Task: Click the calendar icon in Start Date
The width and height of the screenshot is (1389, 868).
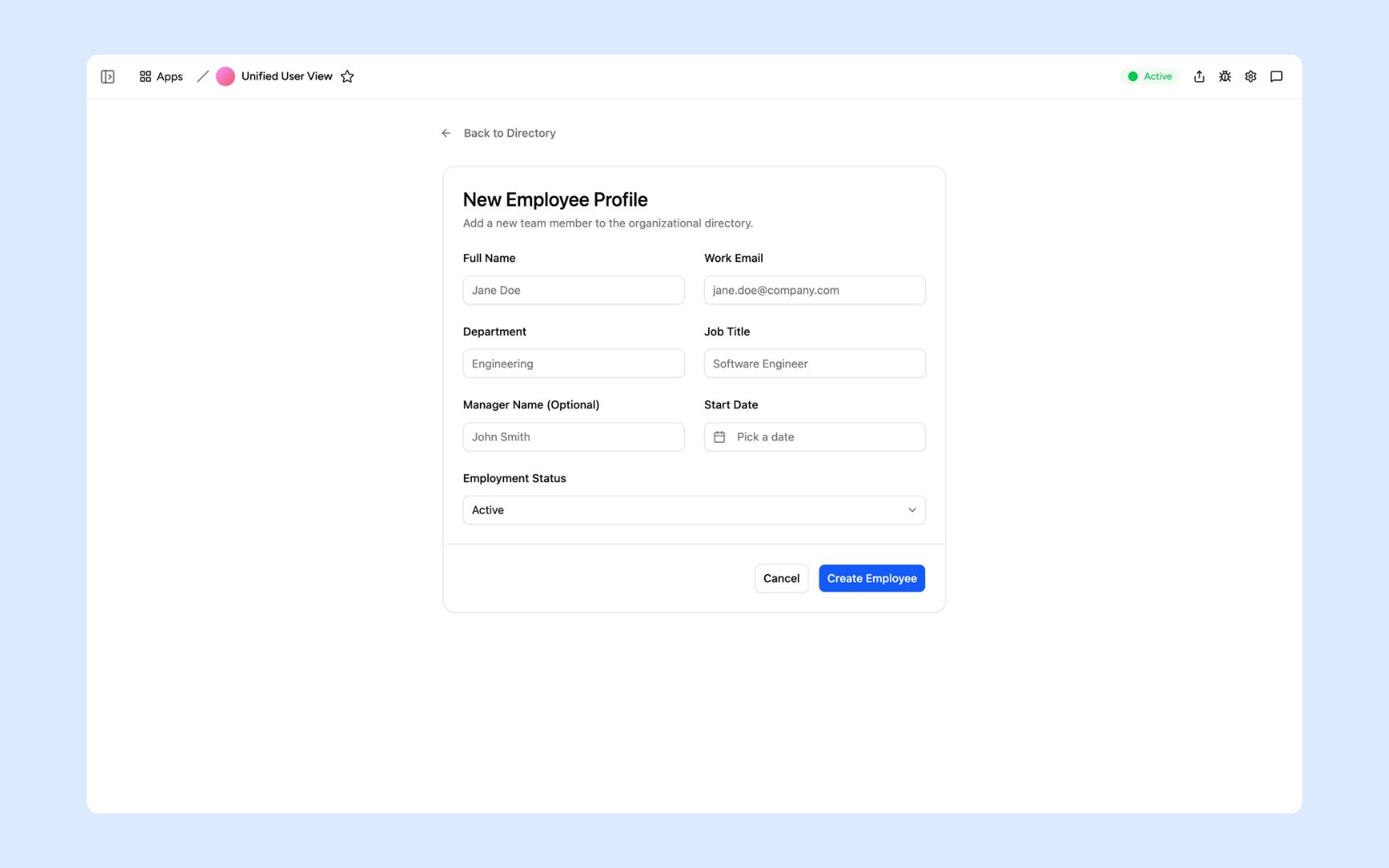Action: point(719,437)
